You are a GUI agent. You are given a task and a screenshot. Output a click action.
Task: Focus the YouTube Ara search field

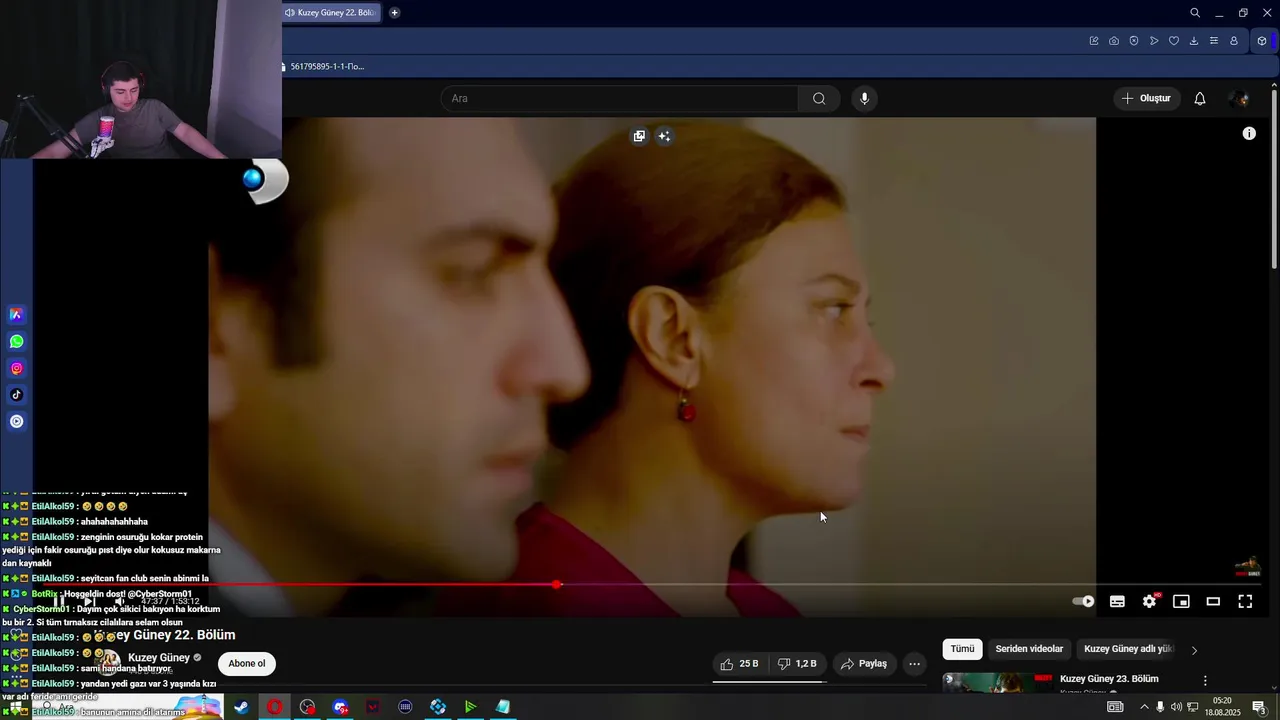(x=620, y=98)
